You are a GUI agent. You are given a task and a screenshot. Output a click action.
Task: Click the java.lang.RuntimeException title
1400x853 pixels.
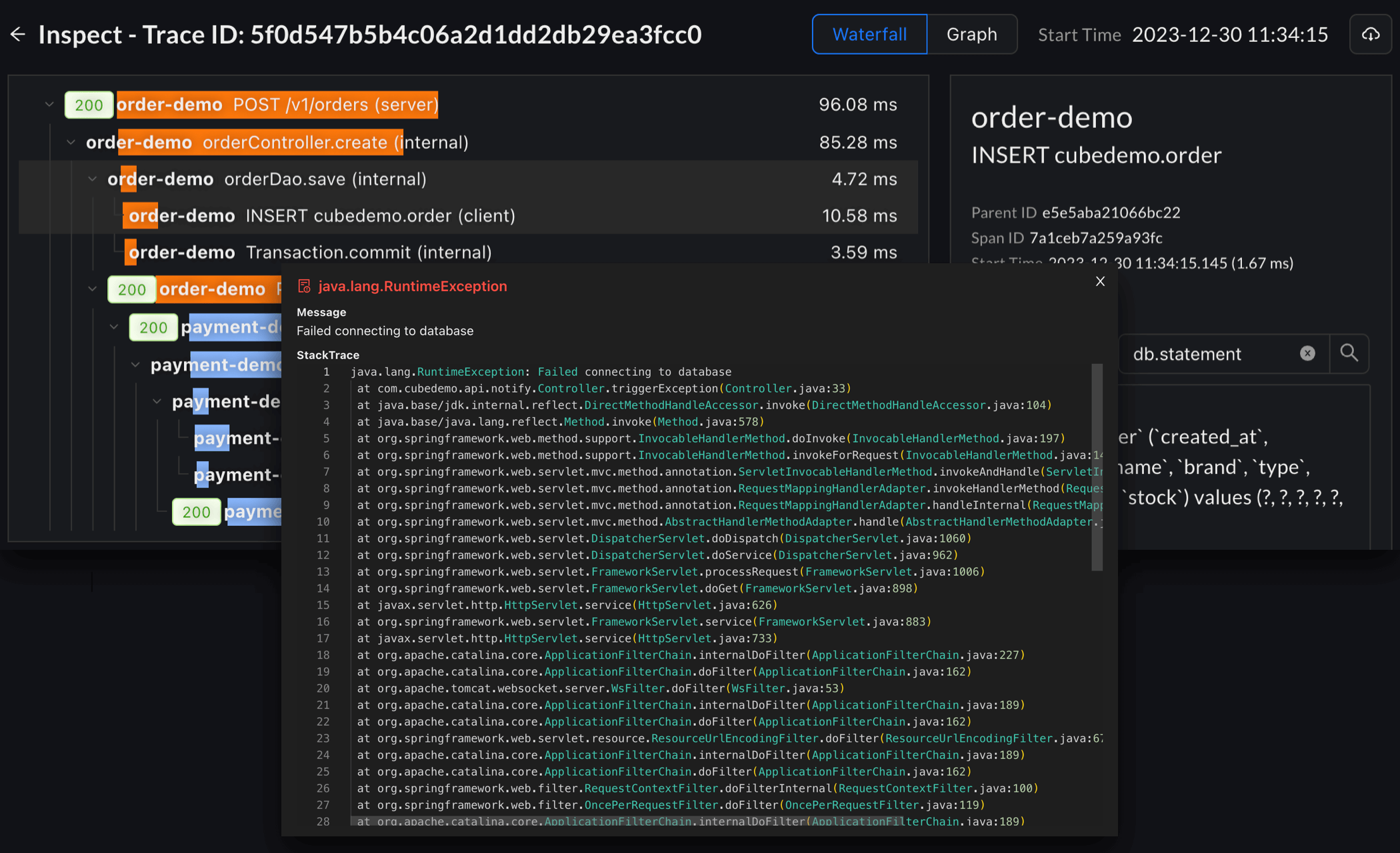click(x=412, y=286)
